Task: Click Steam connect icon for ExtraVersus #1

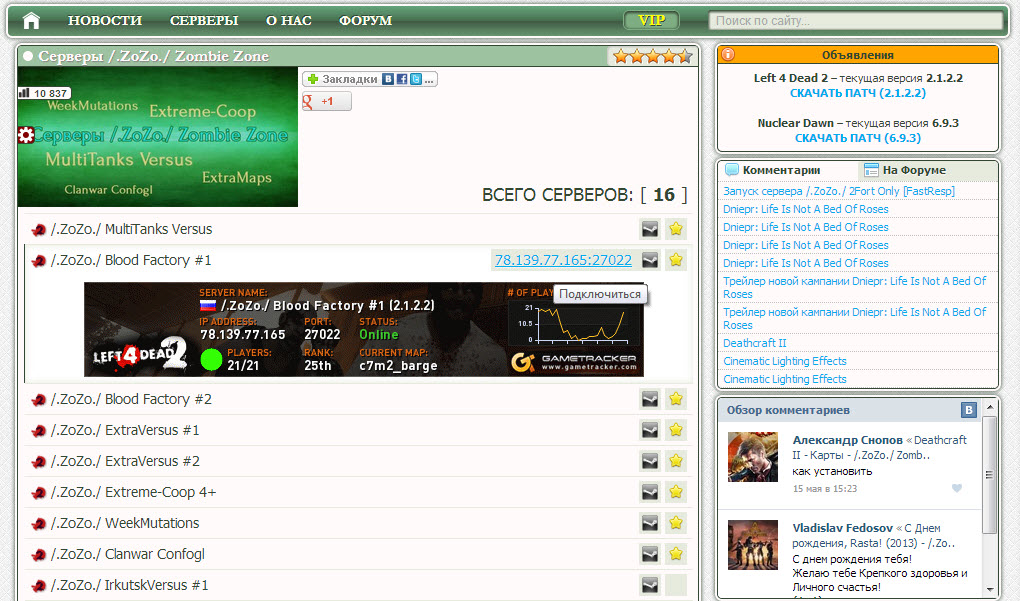Action: coord(650,430)
